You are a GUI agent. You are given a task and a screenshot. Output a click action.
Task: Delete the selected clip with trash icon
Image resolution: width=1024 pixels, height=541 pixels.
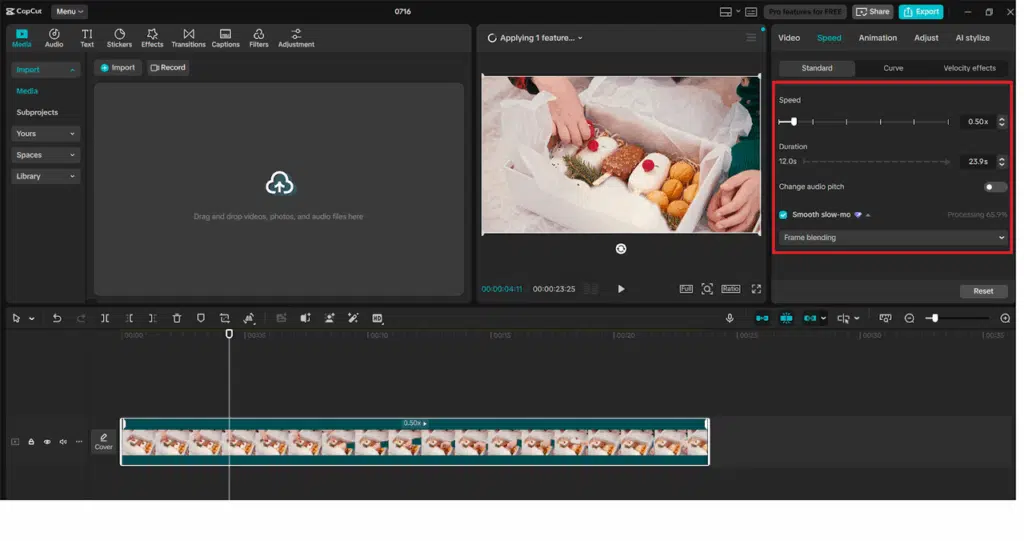point(177,318)
